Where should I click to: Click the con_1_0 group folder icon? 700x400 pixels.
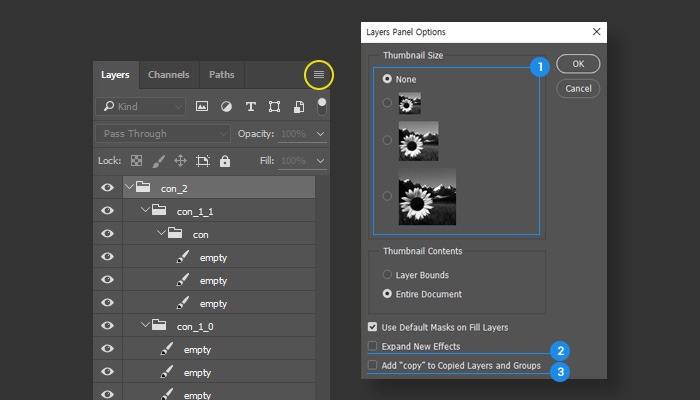(159, 325)
